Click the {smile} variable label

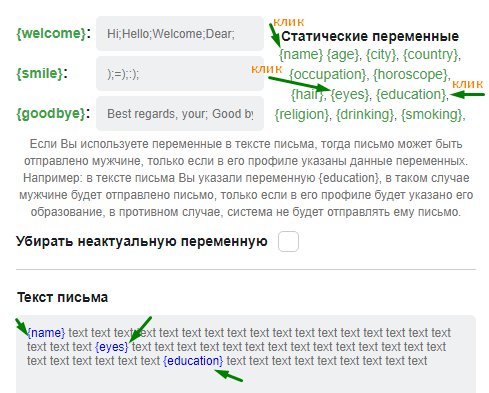point(40,73)
